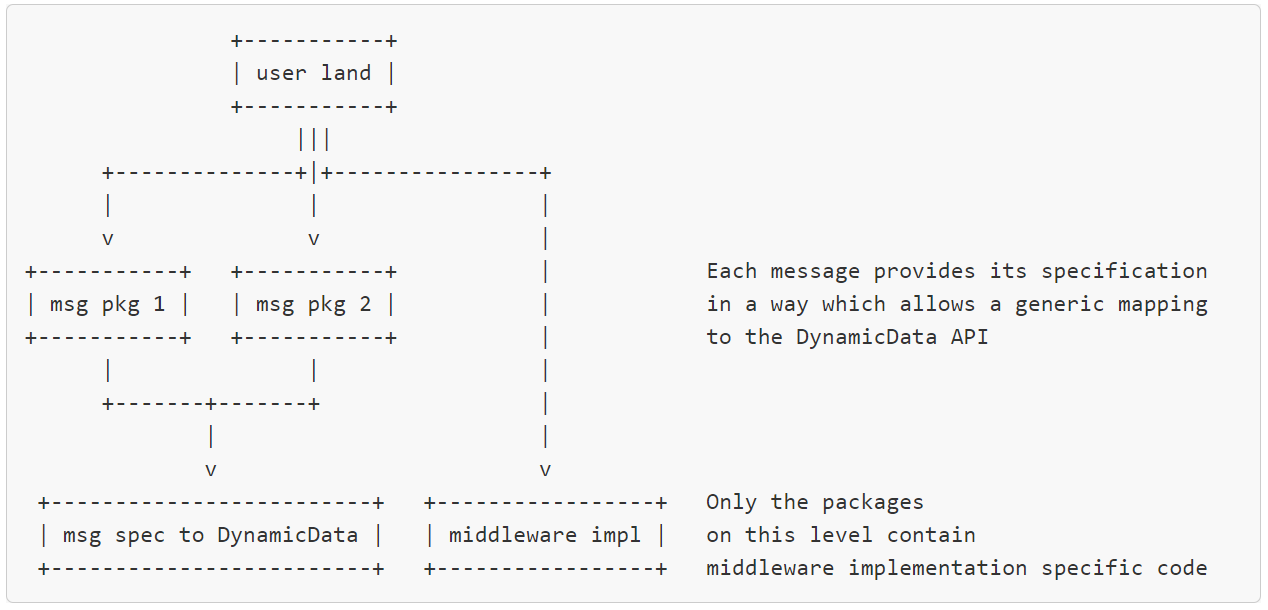Click the word "API" in the description
1268x610 pixels.
969,337
